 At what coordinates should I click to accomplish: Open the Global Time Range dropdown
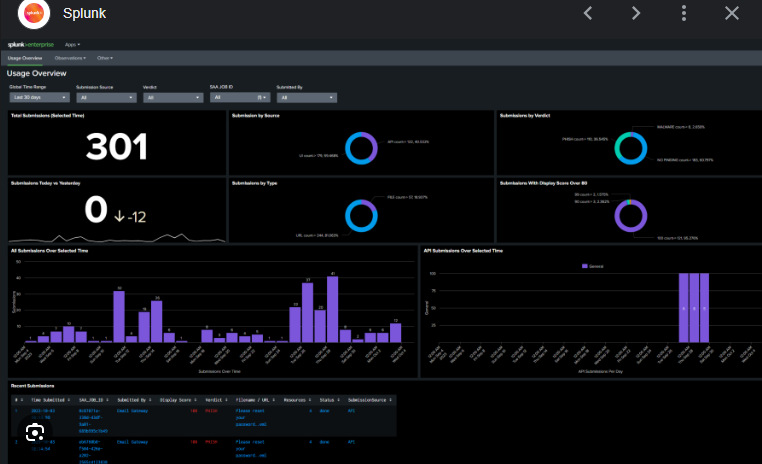point(39,97)
